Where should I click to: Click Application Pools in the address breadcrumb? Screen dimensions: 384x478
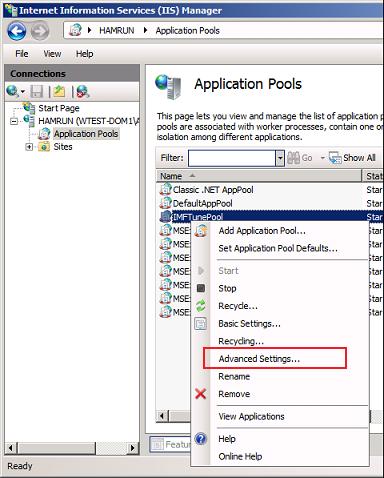coord(188,31)
